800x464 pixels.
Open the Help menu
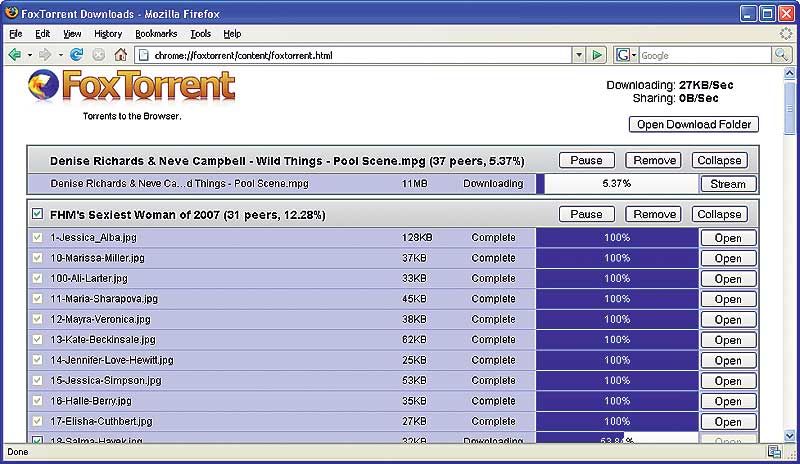pyautogui.click(x=232, y=34)
